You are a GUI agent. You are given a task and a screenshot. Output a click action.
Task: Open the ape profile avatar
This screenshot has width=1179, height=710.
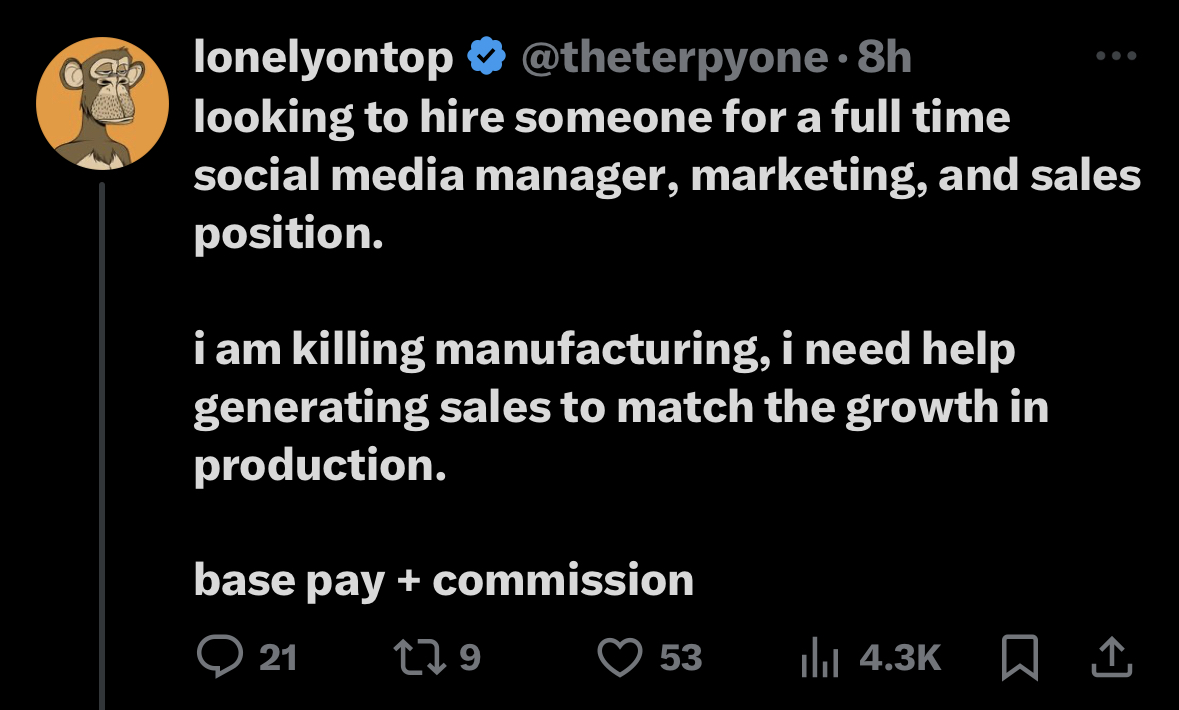[101, 103]
